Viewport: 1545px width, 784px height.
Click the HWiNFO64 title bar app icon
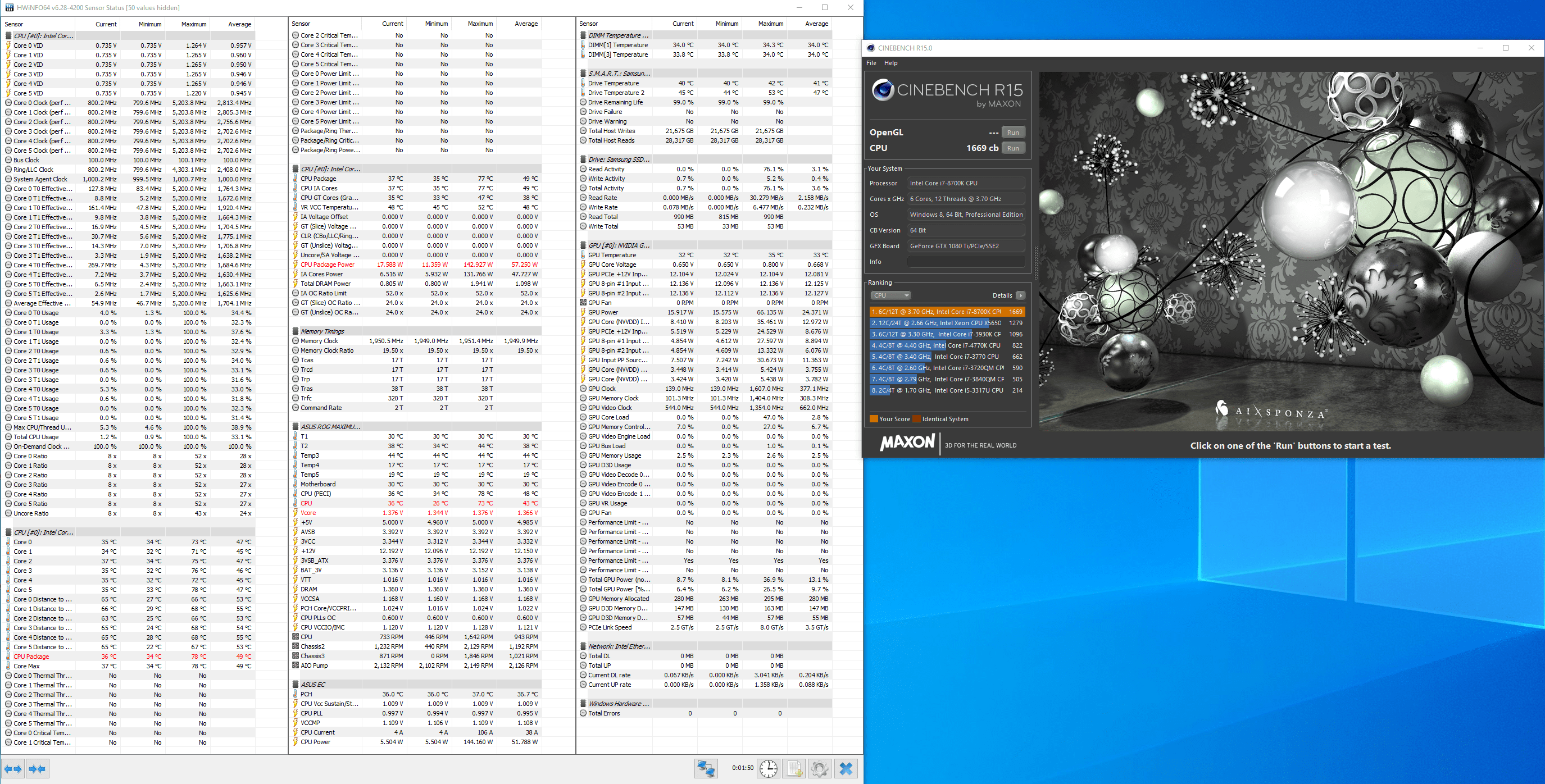9,7
